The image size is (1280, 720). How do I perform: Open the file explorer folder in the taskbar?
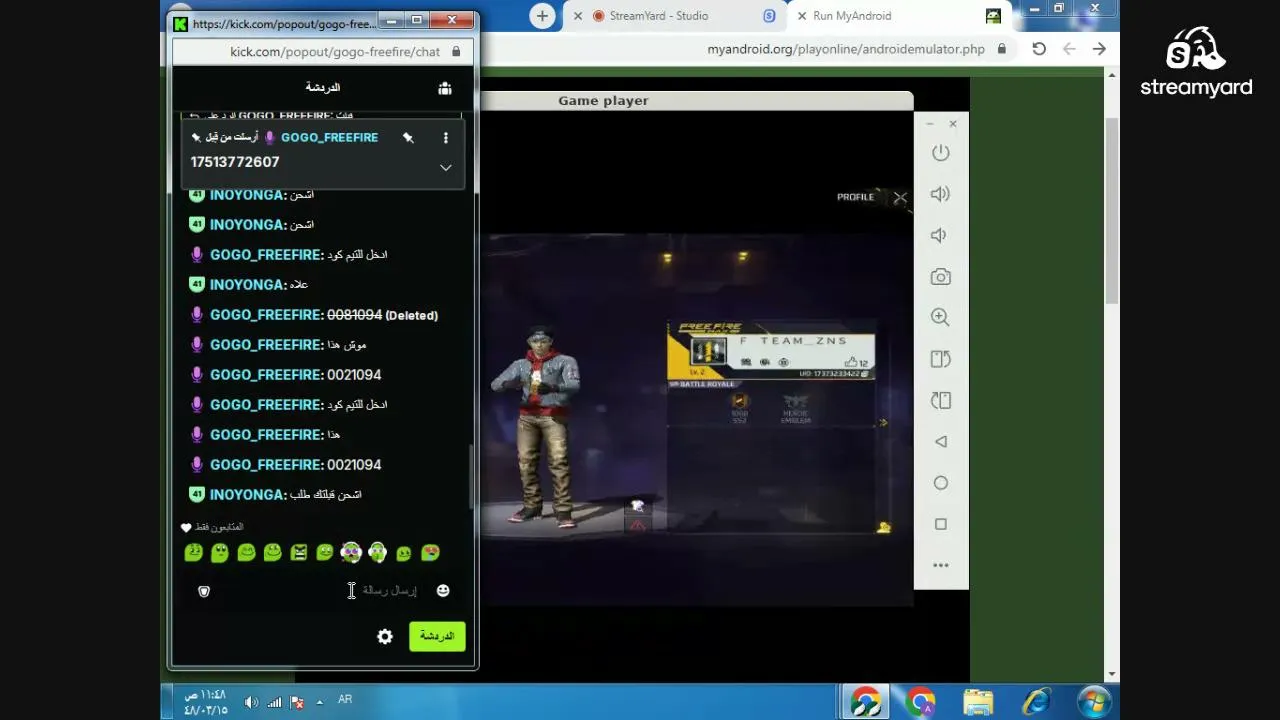[x=978, y=701]
